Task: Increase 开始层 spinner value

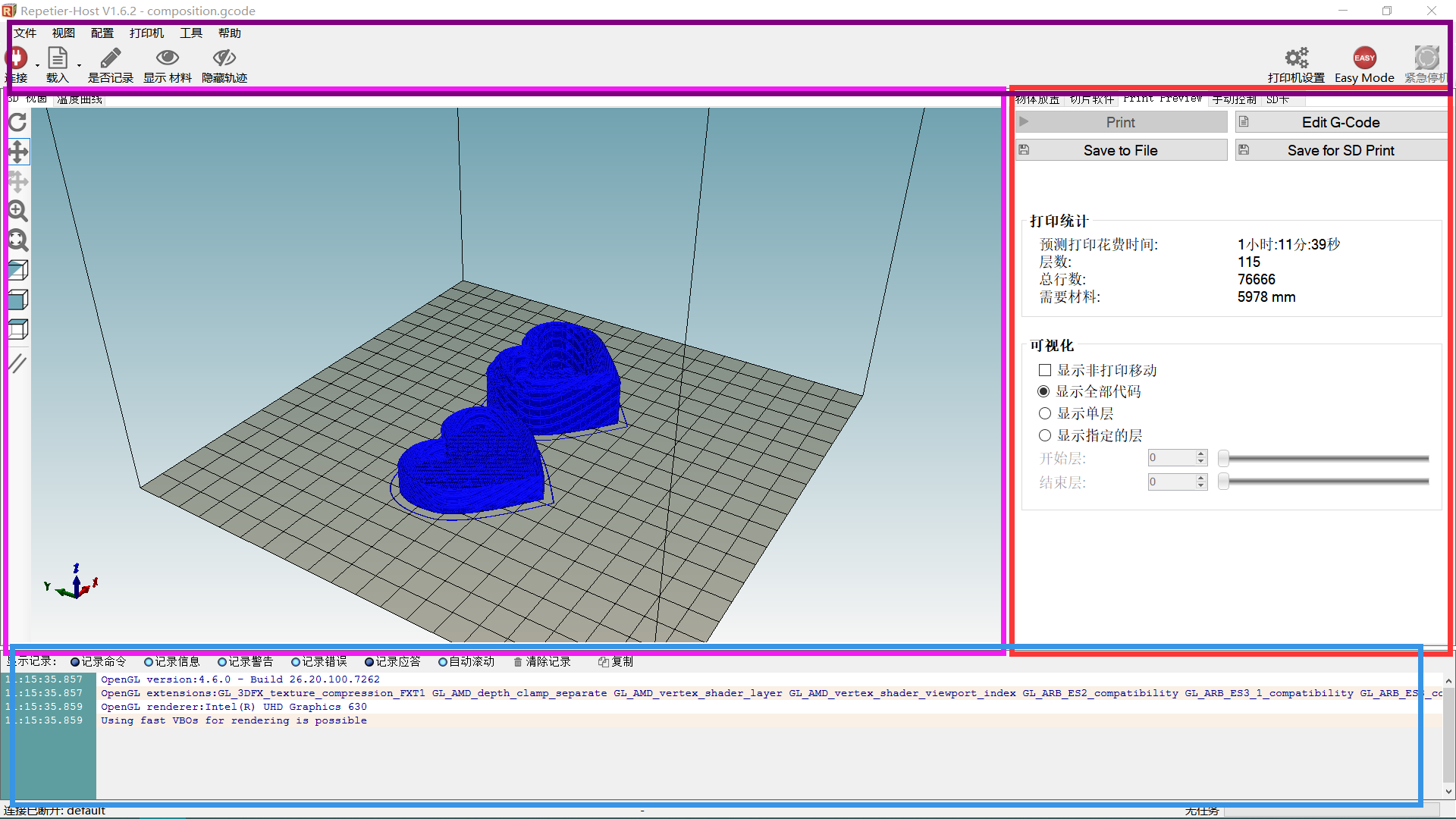Action: tap(1200, 453)
